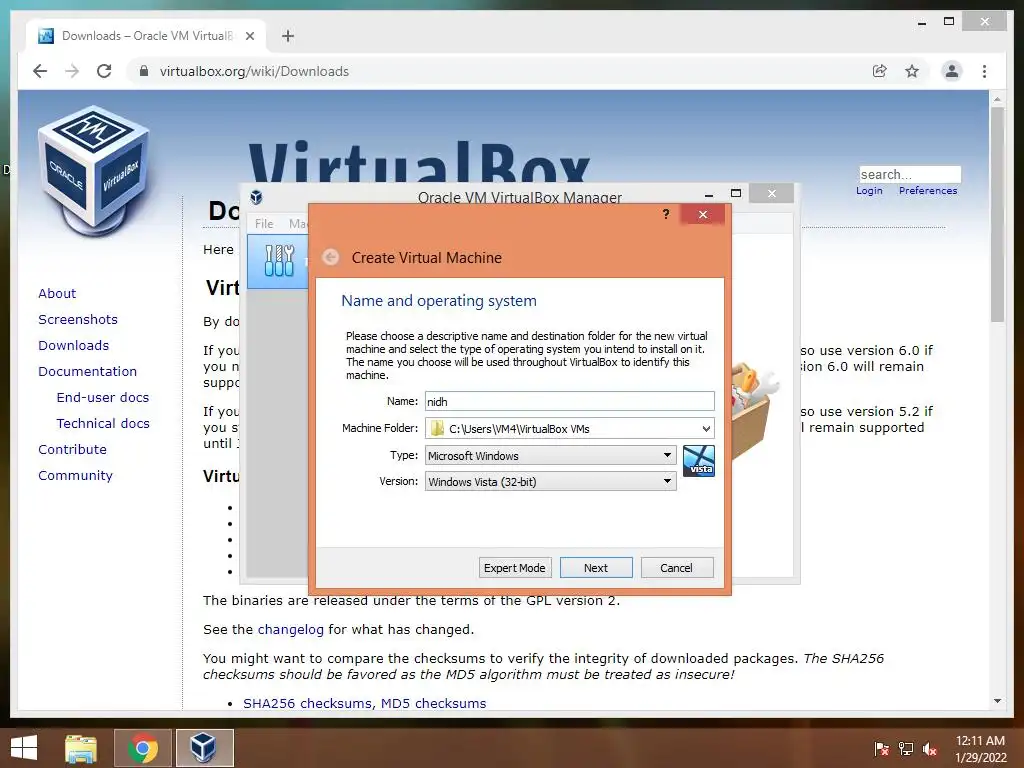1024x768 pixels.
Task: Close the Downloads – Oracle VM VirtualBox tab
Action: point(249,36)
